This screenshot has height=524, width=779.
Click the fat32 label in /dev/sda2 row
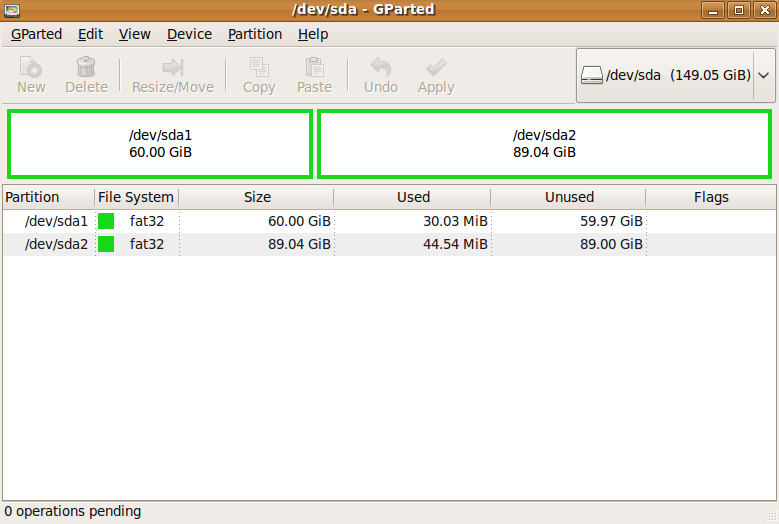(x=147, y=244)
